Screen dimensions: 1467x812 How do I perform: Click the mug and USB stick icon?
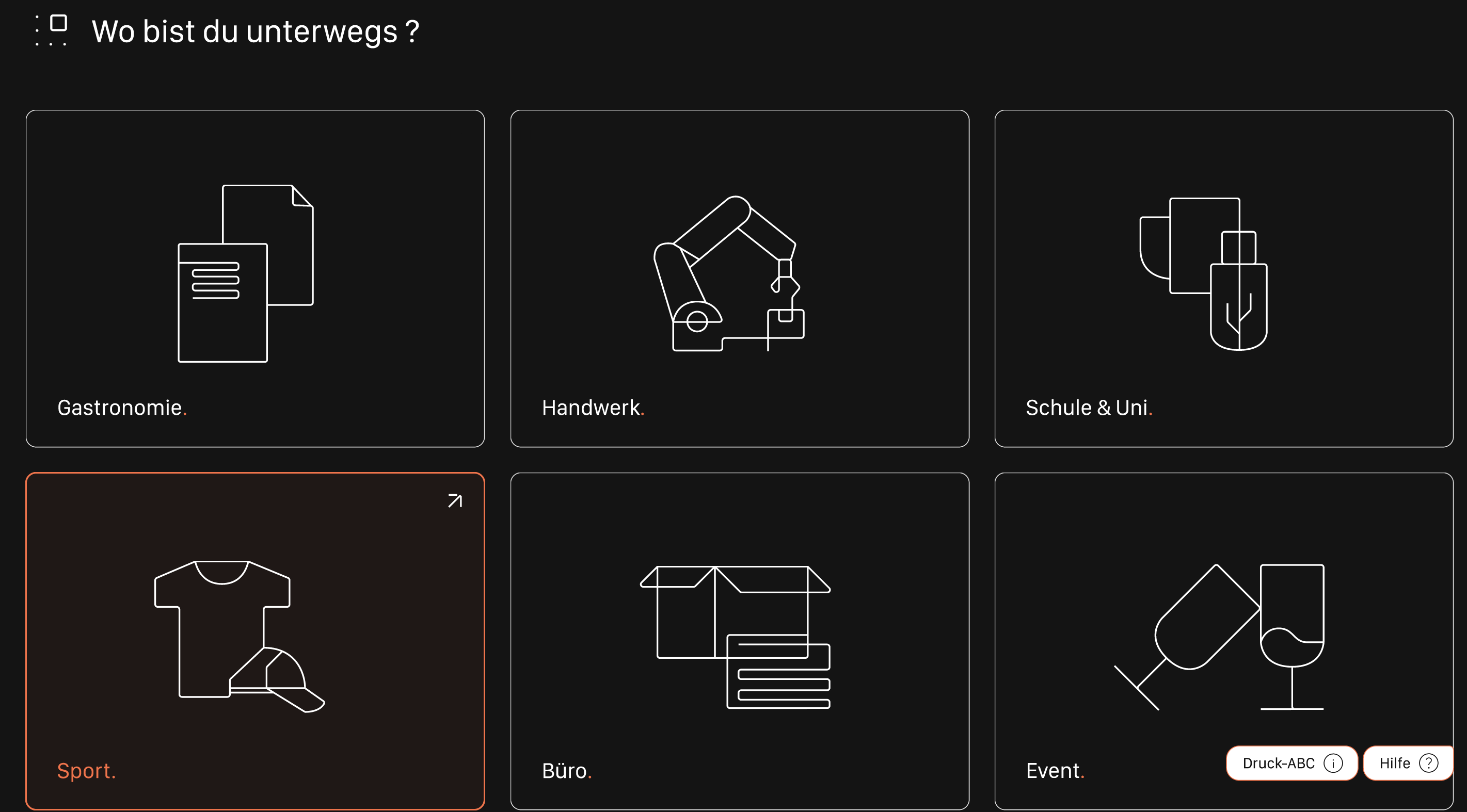[x=1203, y=274]
